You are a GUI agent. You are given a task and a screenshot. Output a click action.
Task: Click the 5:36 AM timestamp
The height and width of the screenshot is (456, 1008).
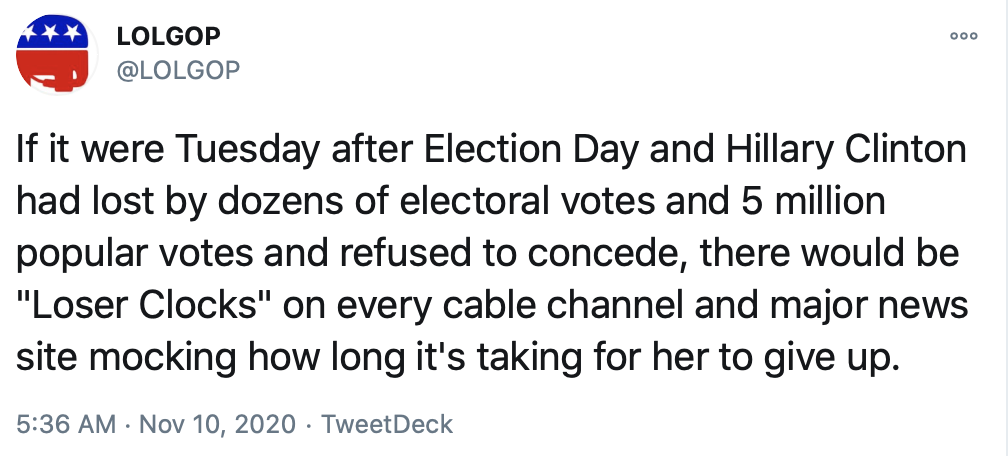coord(66,424)
